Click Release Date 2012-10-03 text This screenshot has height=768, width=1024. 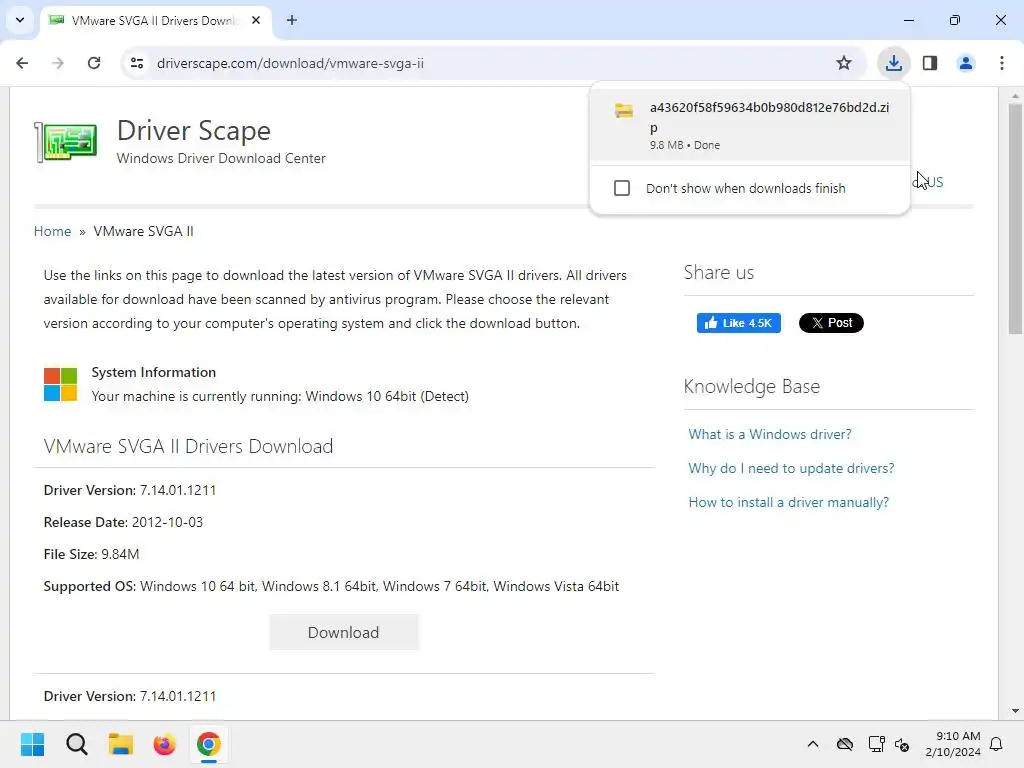click(123, 522)
